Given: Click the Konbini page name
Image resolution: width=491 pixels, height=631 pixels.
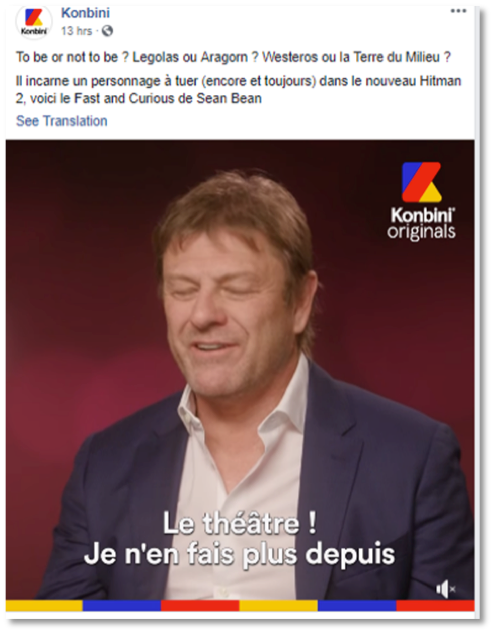Looking at the screenshot, I should click(x=85, y=13).
